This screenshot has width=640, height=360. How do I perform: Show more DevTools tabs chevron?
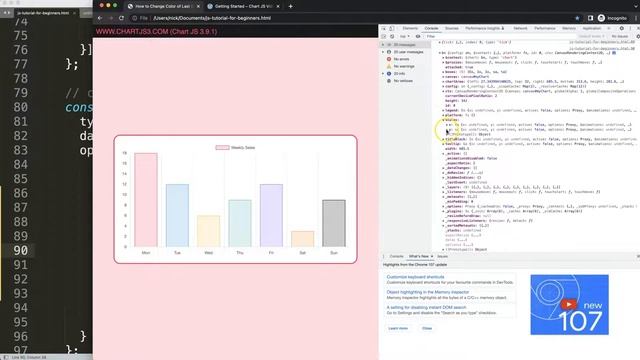(x=609, y=28)
